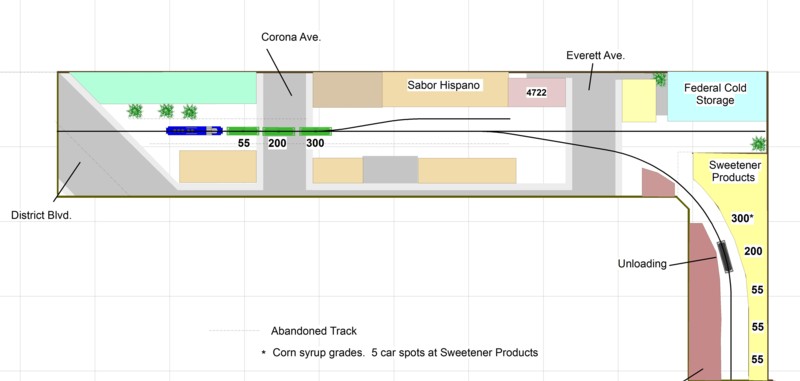
Task: Click the Unloading label
Action: point(642,264)
